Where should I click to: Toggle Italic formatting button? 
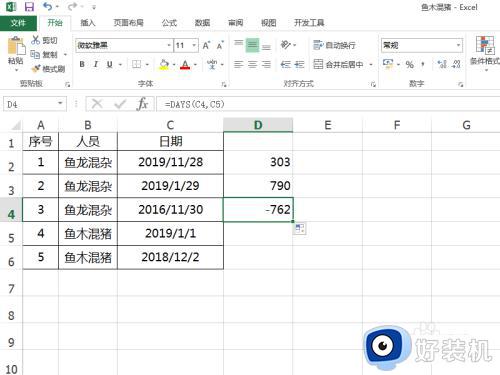pyautogui.click(x=96, y=64)
